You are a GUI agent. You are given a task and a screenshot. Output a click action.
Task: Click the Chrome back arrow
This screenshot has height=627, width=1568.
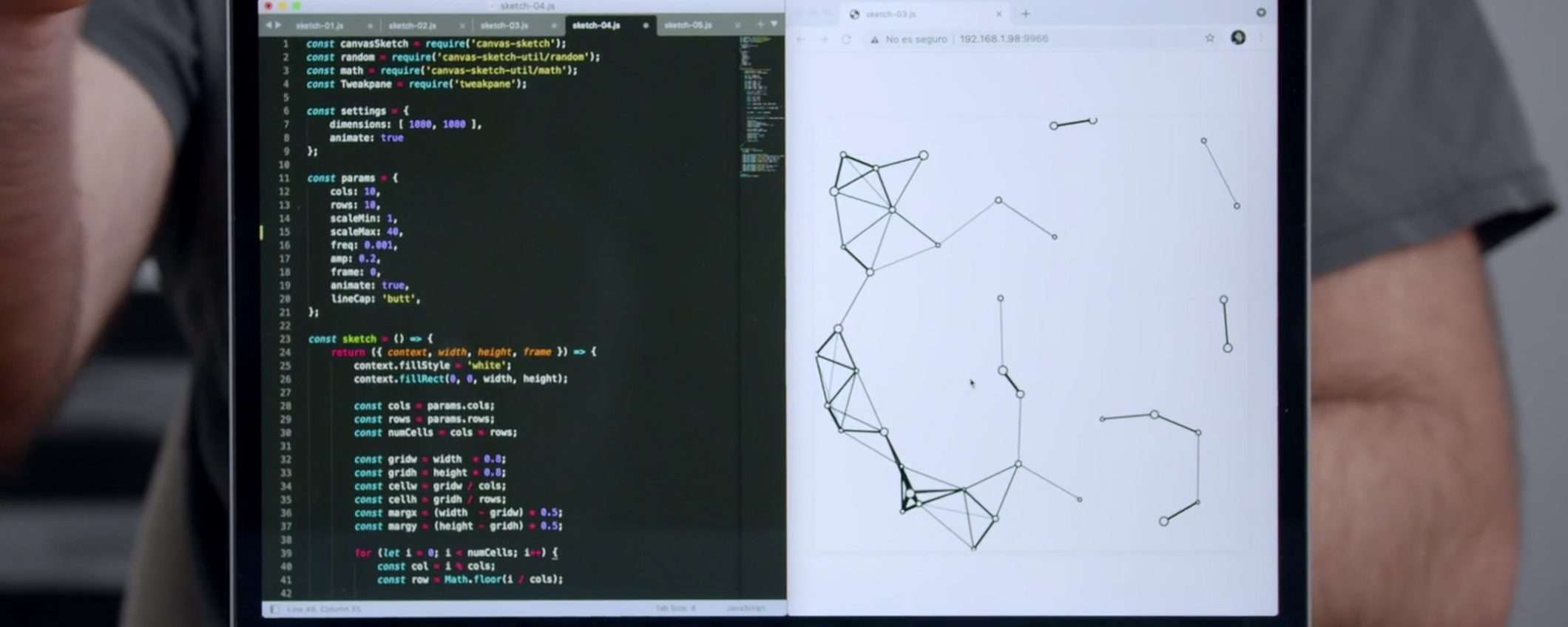click(x=801, y=39)
